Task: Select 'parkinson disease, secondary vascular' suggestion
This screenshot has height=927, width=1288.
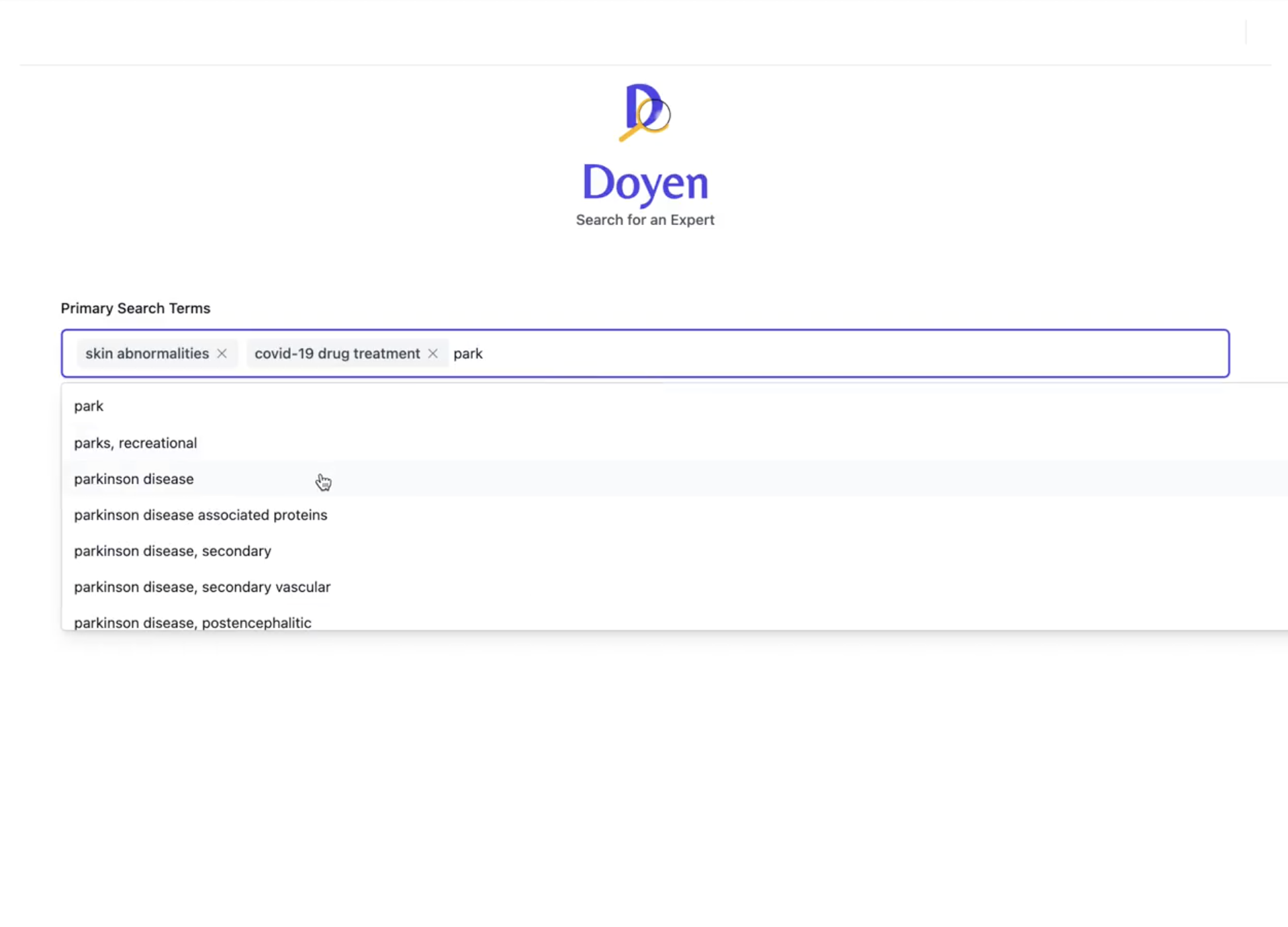Action: (202, 586)
